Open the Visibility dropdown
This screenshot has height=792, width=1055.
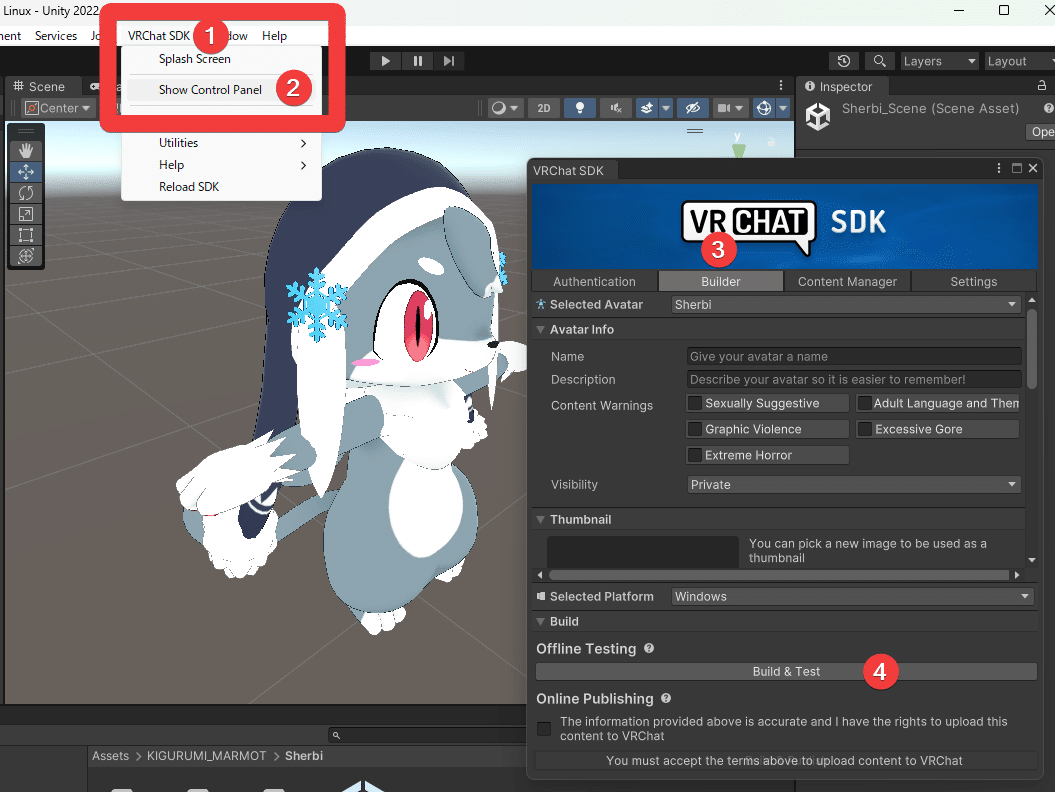[854, 484]
